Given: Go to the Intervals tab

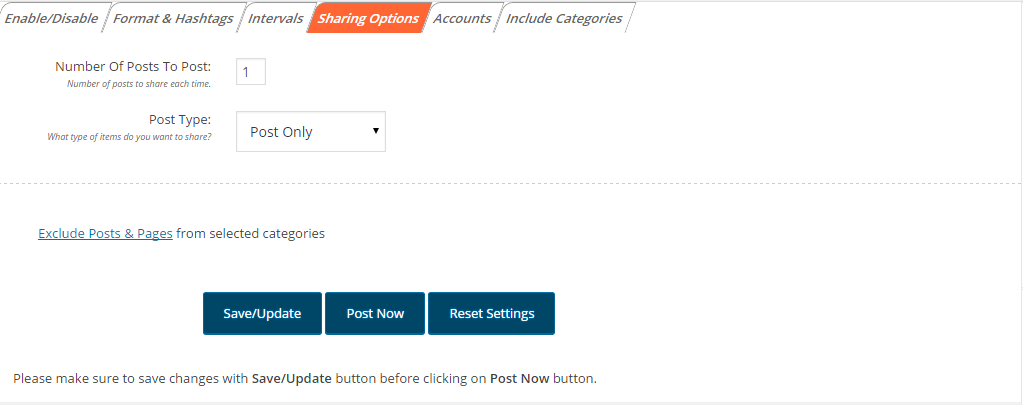Looking at the screenshot, I should tap(275, 18).
